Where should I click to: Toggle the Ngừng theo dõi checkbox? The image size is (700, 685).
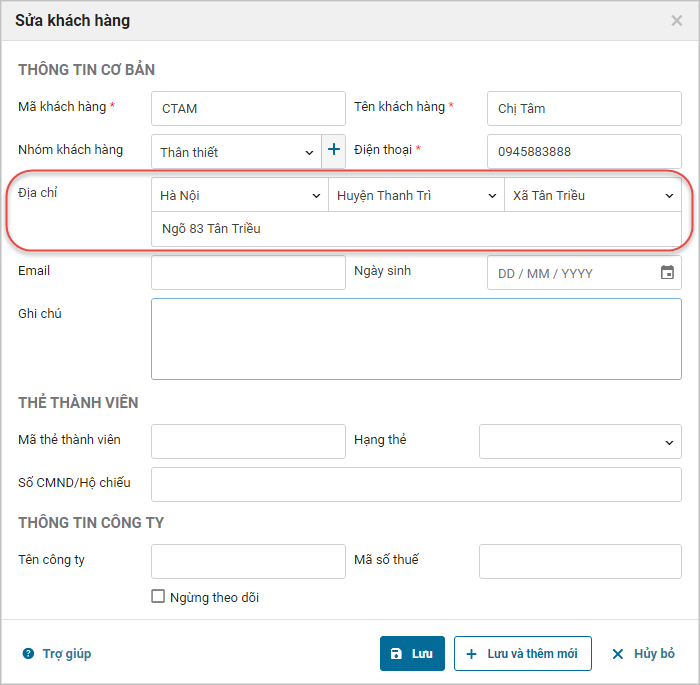(158, 596)
